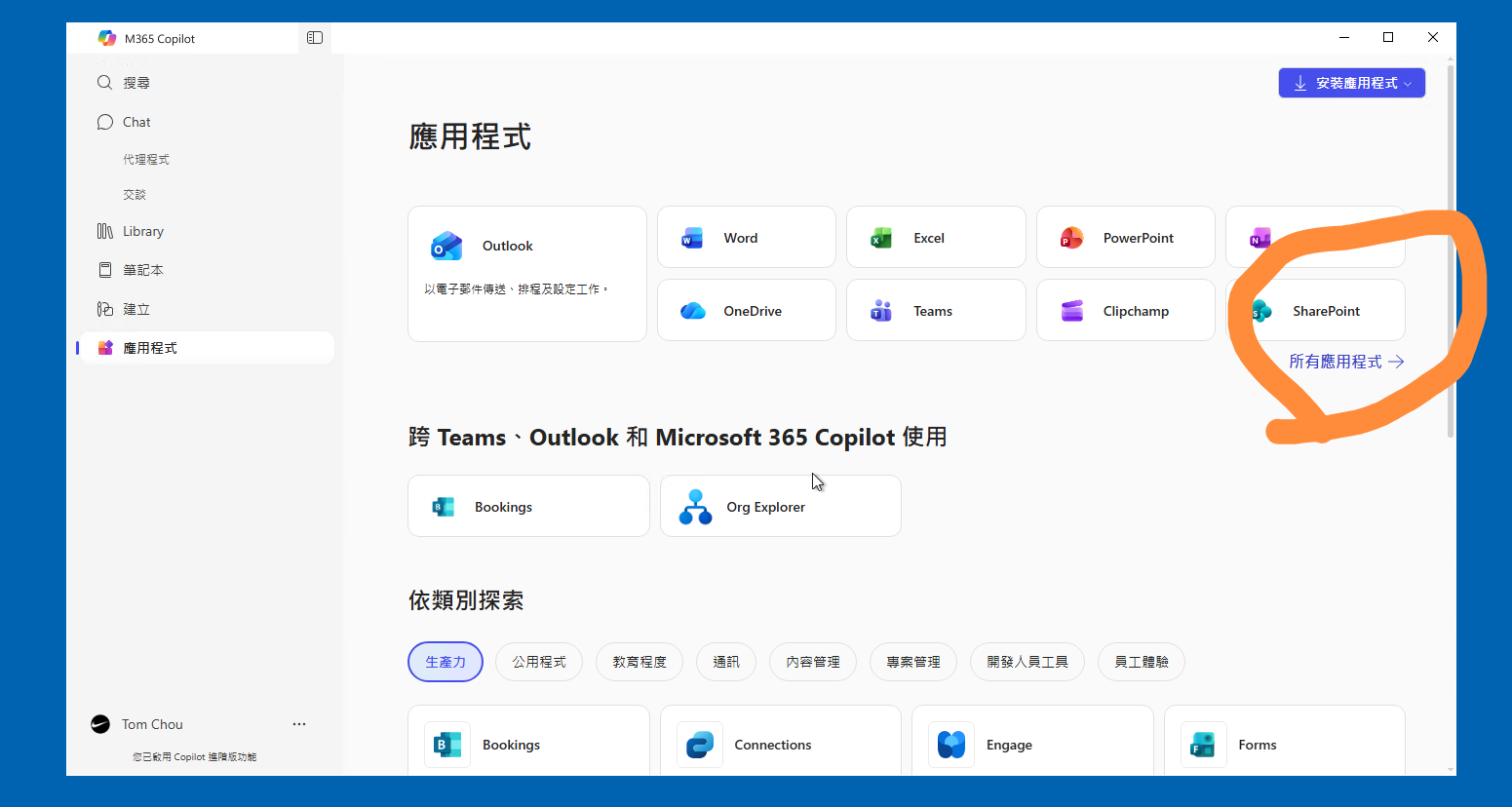Select the 通訊 category chip

coord(726,662)
